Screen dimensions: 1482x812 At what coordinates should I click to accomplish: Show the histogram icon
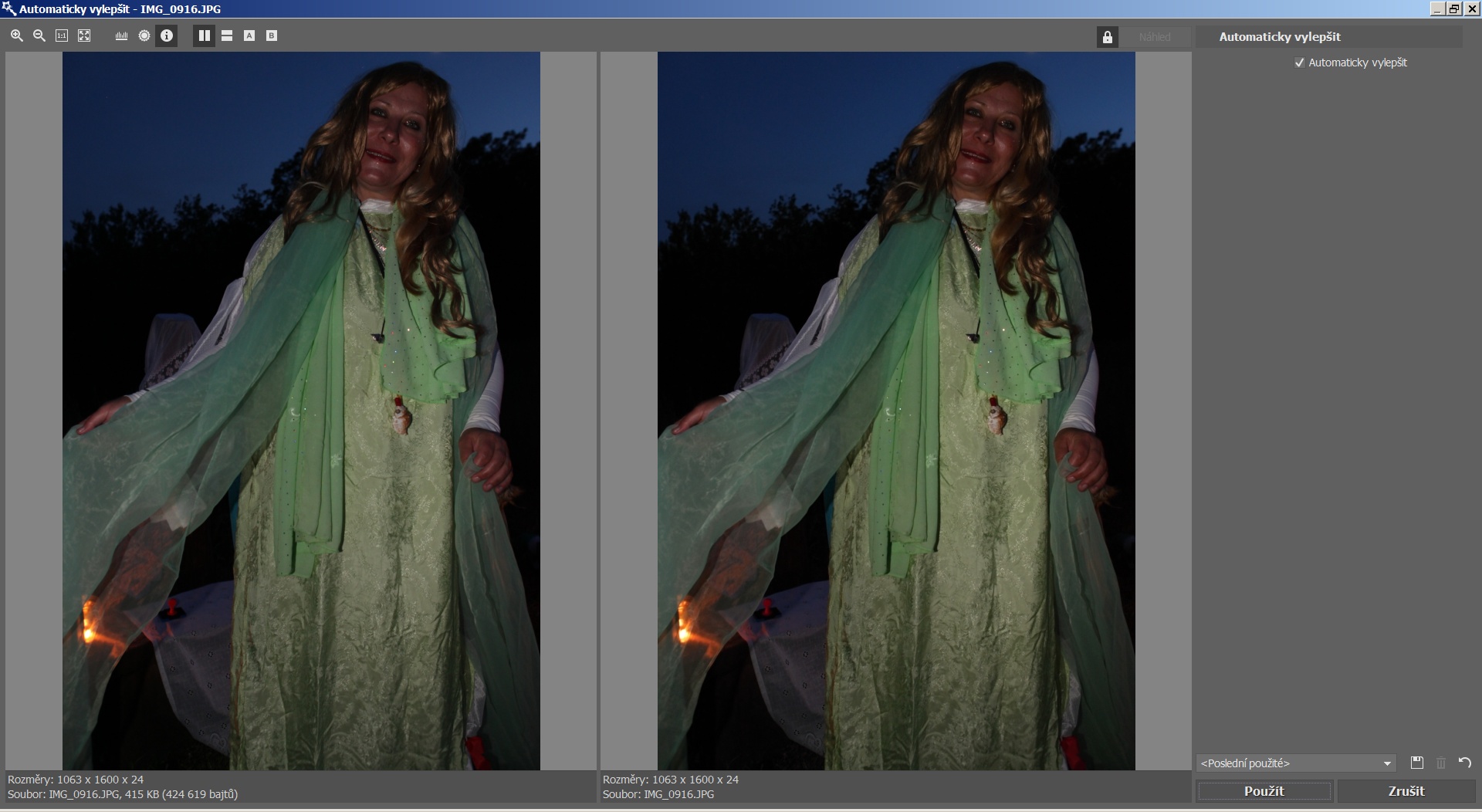point(121,36)
